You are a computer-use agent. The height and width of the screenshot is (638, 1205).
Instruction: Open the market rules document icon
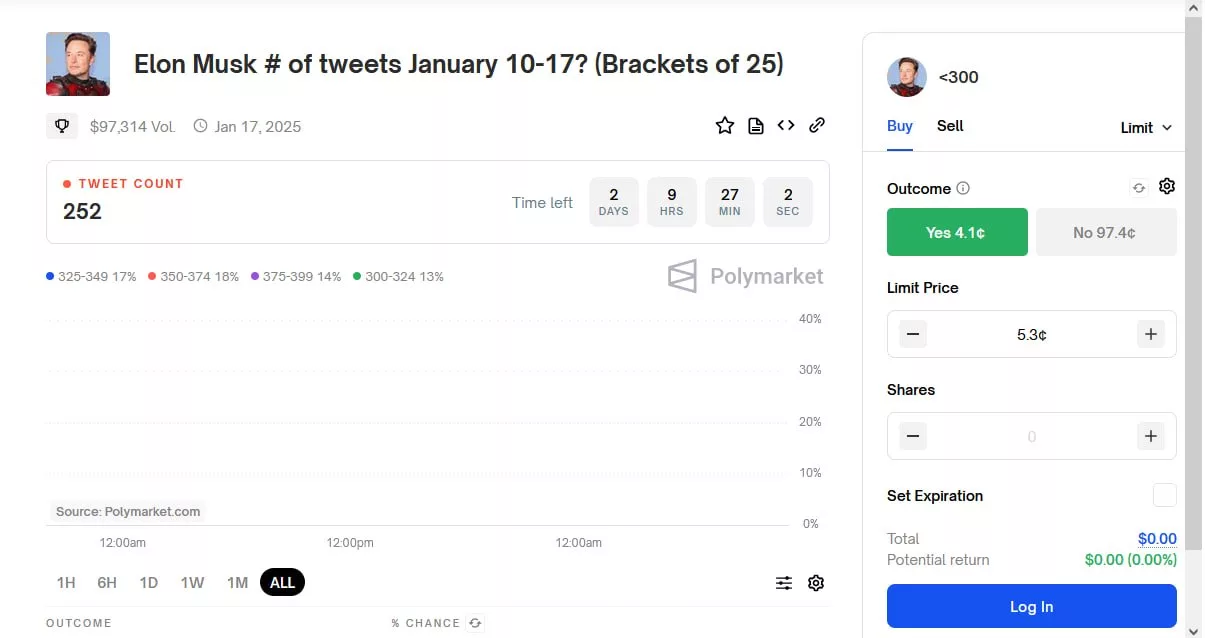(x=756, y=125)
